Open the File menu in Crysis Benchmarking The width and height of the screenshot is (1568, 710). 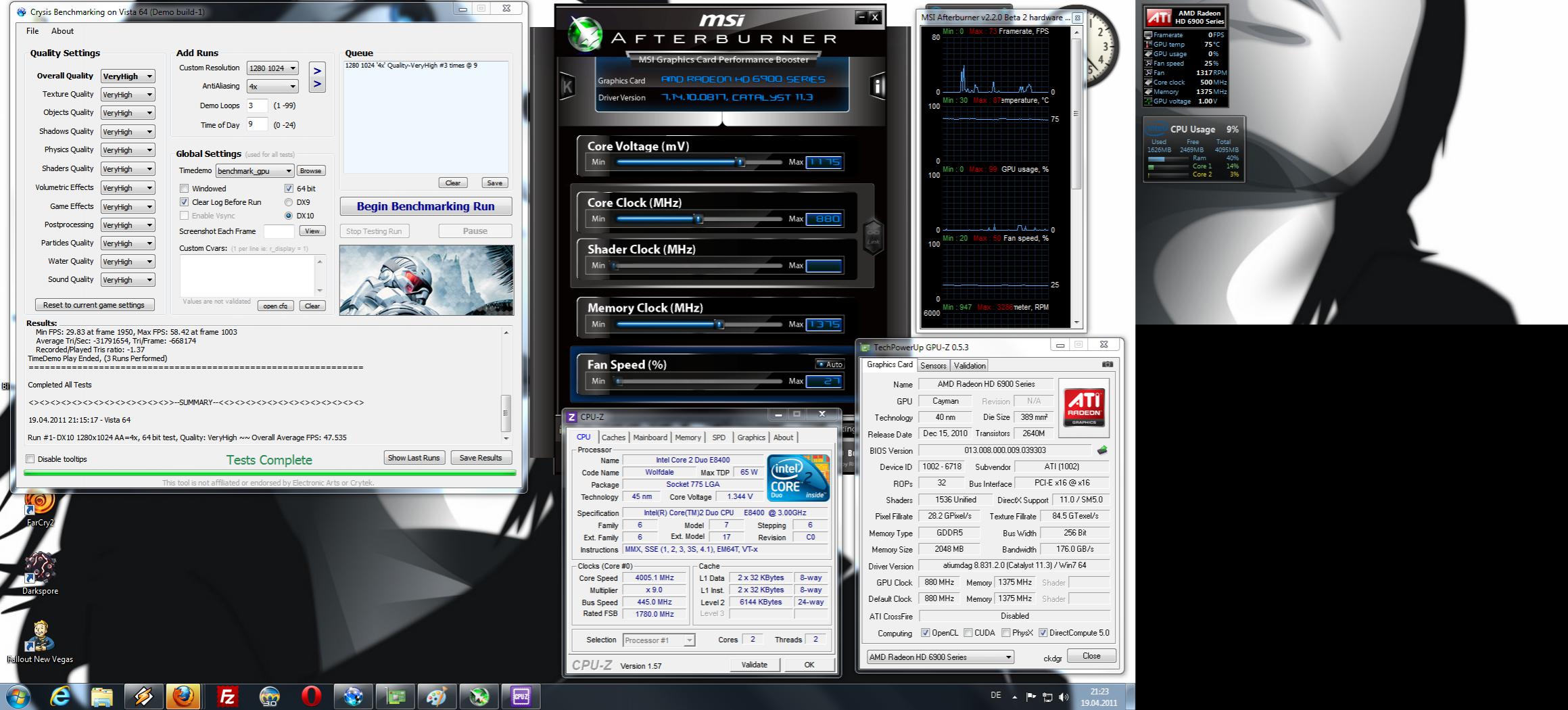click(32, 31)
